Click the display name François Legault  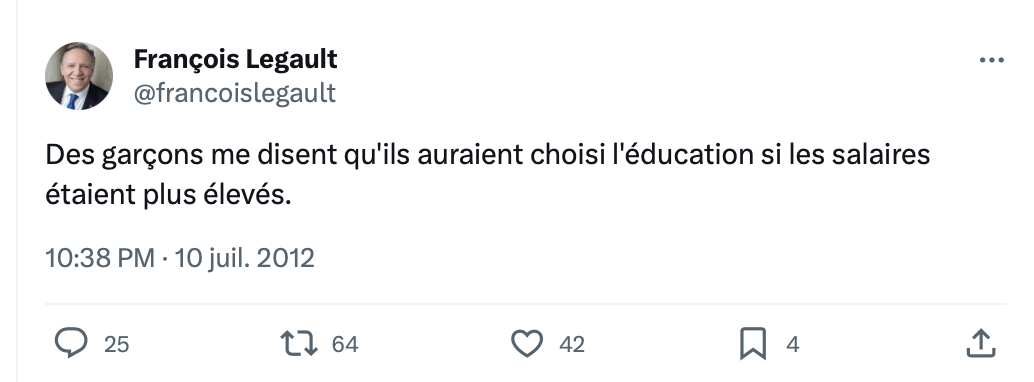(x=235, y=59)
